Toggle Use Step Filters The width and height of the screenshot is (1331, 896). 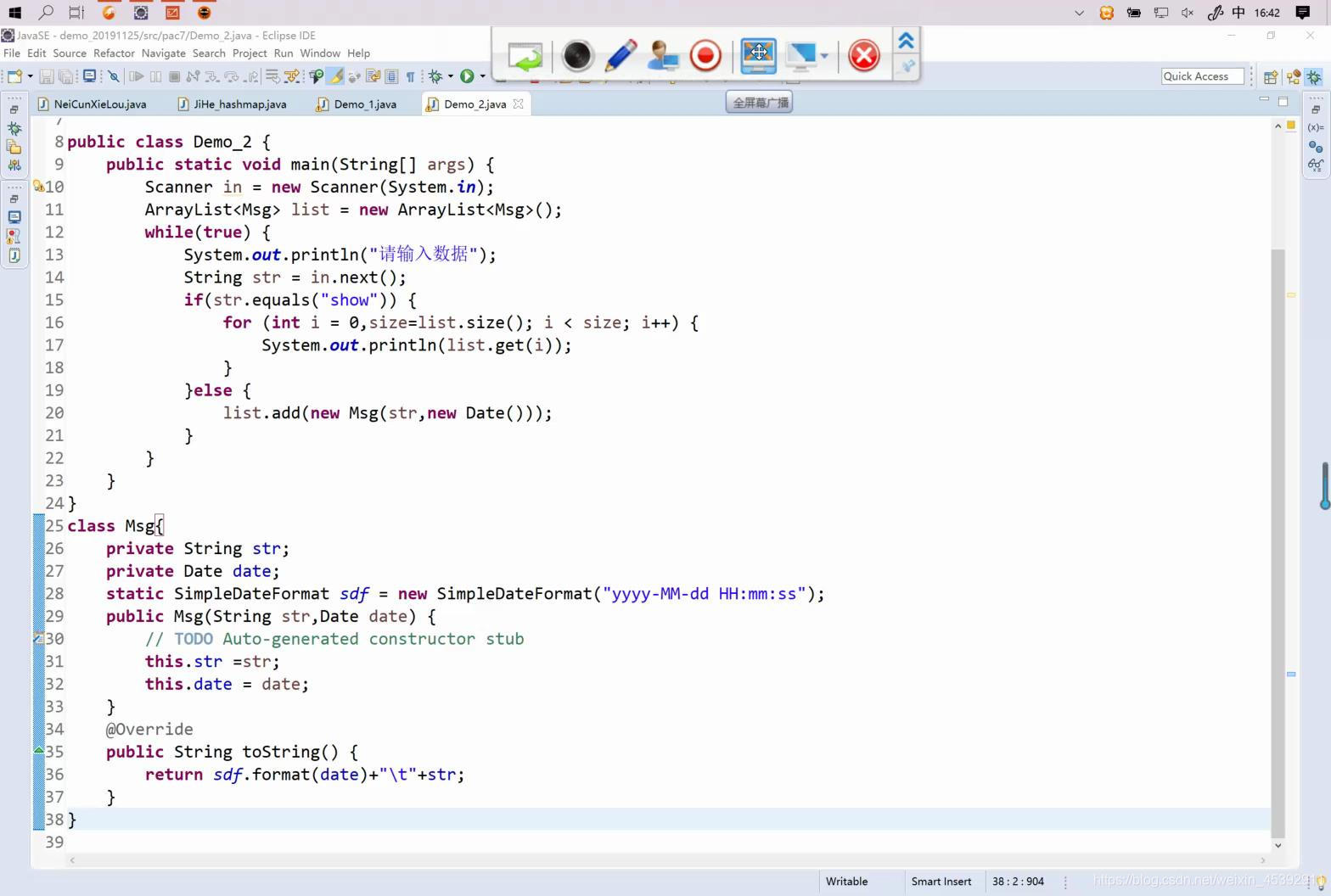point(291,76)
